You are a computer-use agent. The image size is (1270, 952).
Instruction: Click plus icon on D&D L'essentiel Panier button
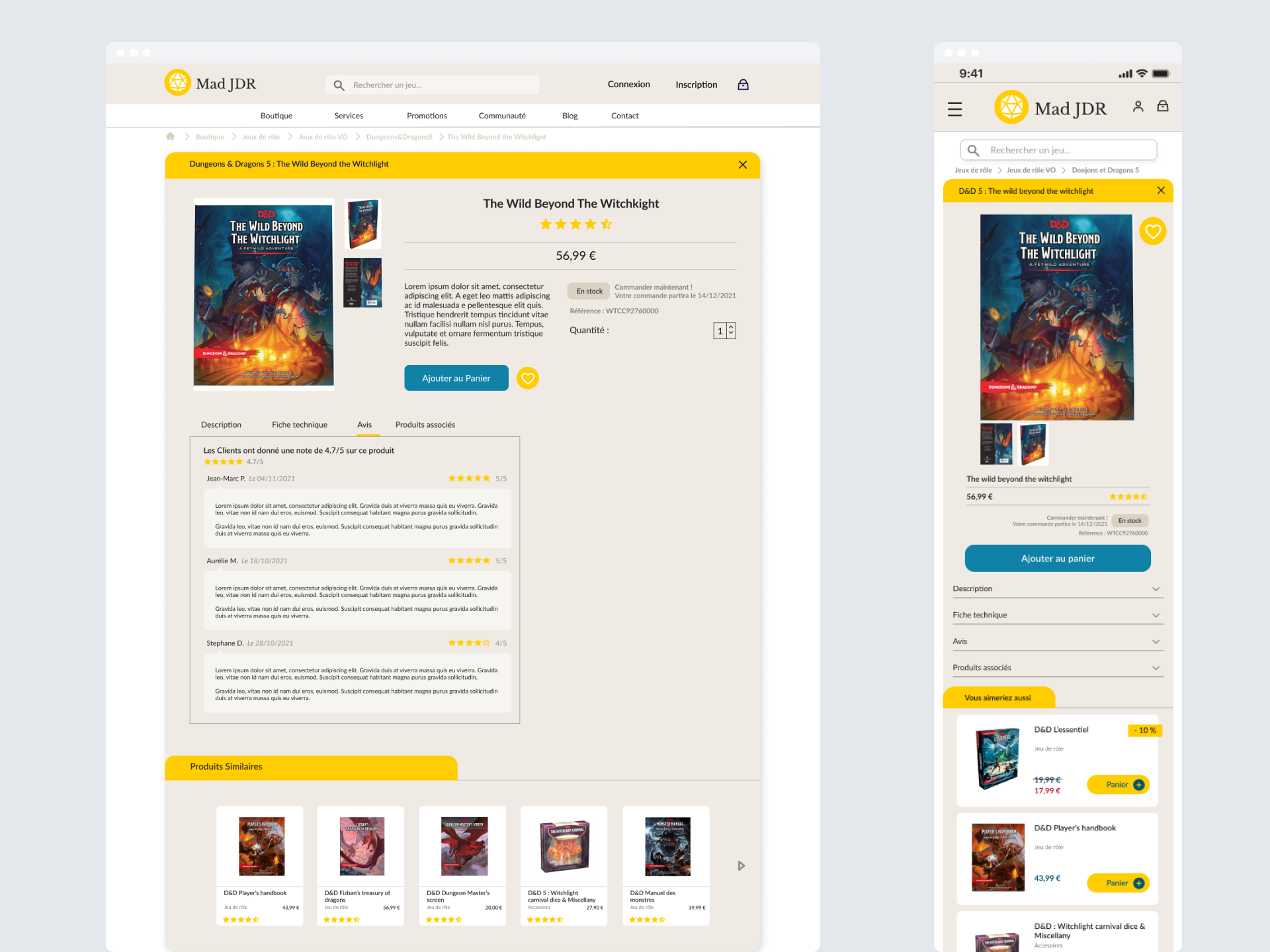pos(1138,785)
